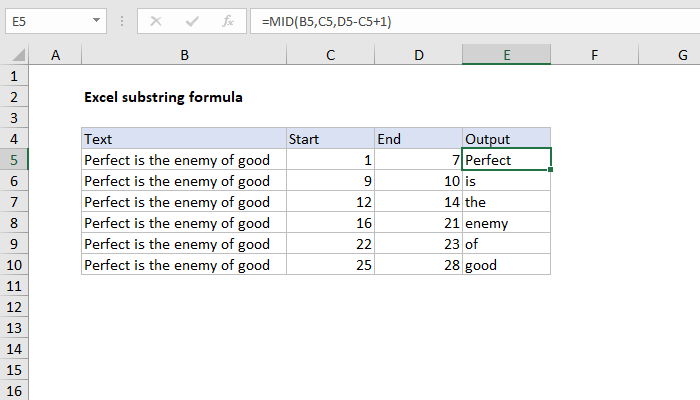Select column B header
Screen dimensions: 700x400
click(x=184, y=55)
